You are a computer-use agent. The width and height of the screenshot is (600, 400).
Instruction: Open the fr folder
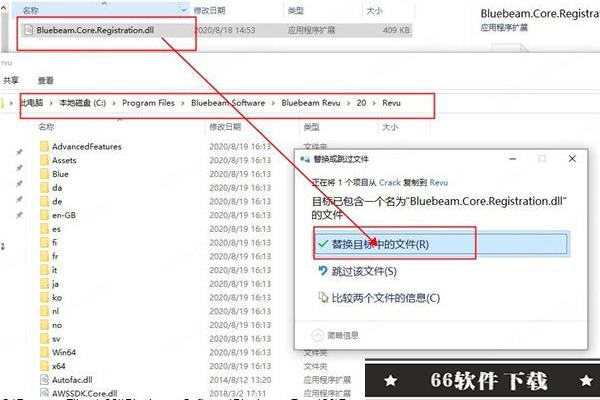(x=55, y=256)
